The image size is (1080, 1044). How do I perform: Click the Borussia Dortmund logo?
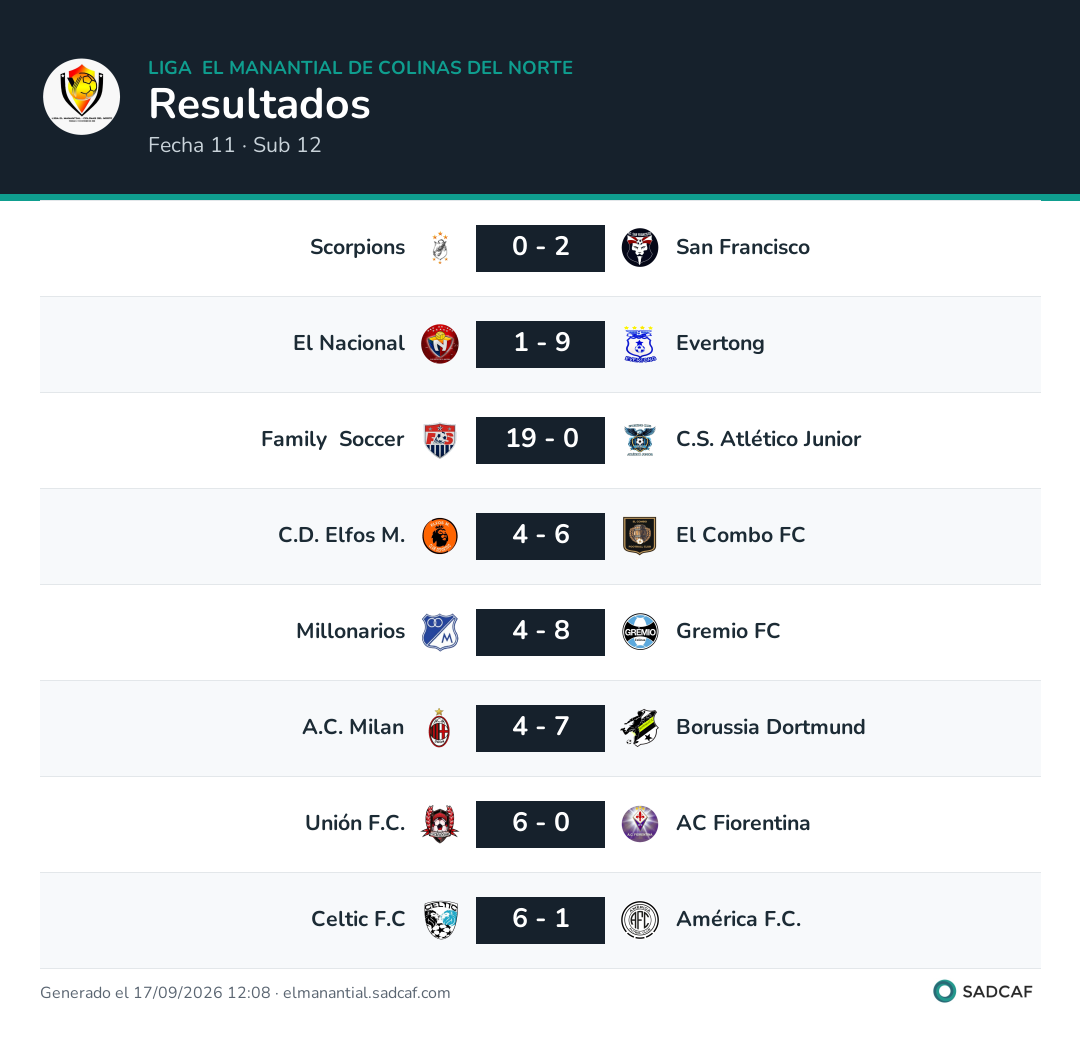pyautogui.click(x=640, y=728)
